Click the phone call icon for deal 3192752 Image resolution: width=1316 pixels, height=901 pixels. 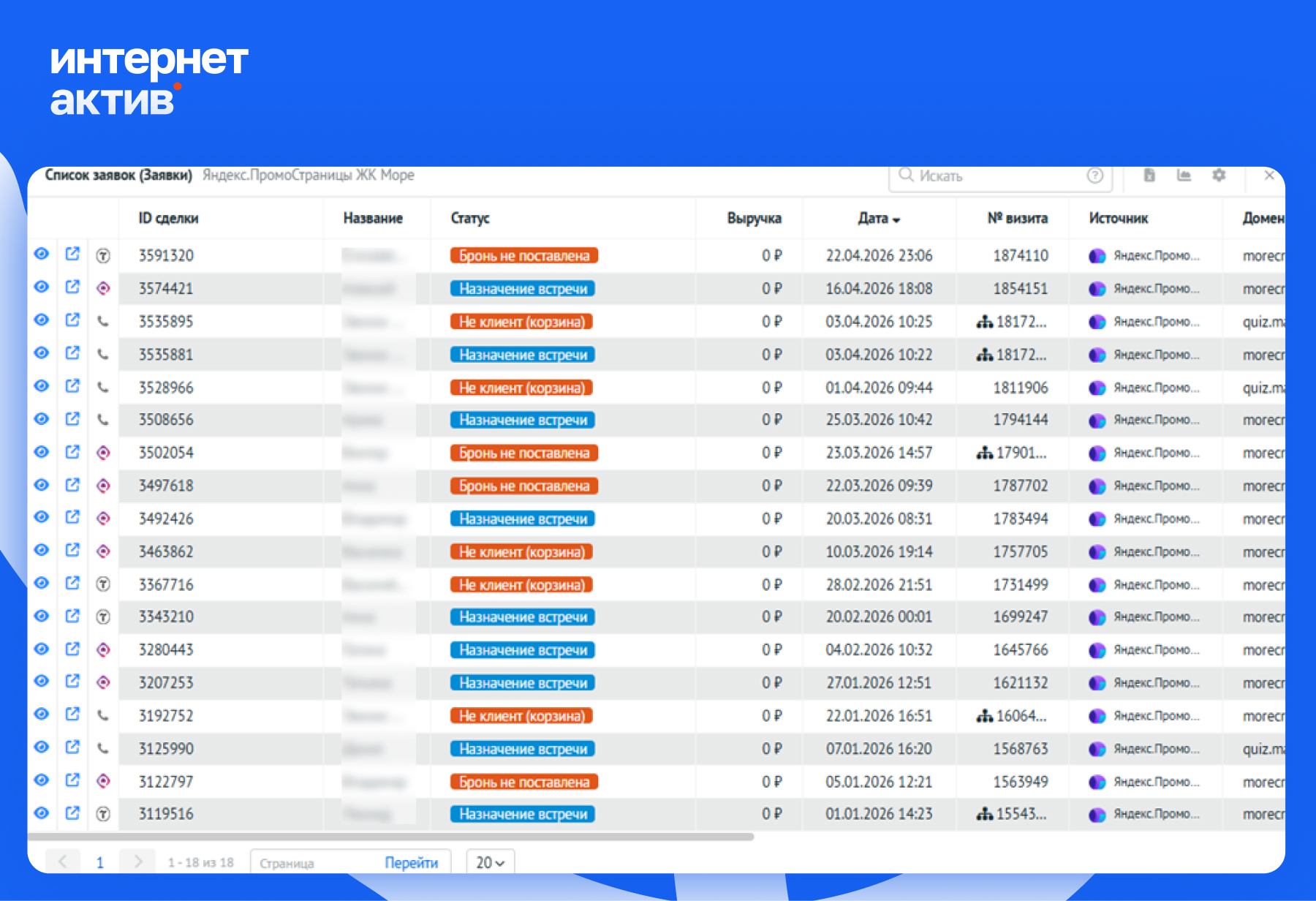pyautogui.click(x=103, y=715)
